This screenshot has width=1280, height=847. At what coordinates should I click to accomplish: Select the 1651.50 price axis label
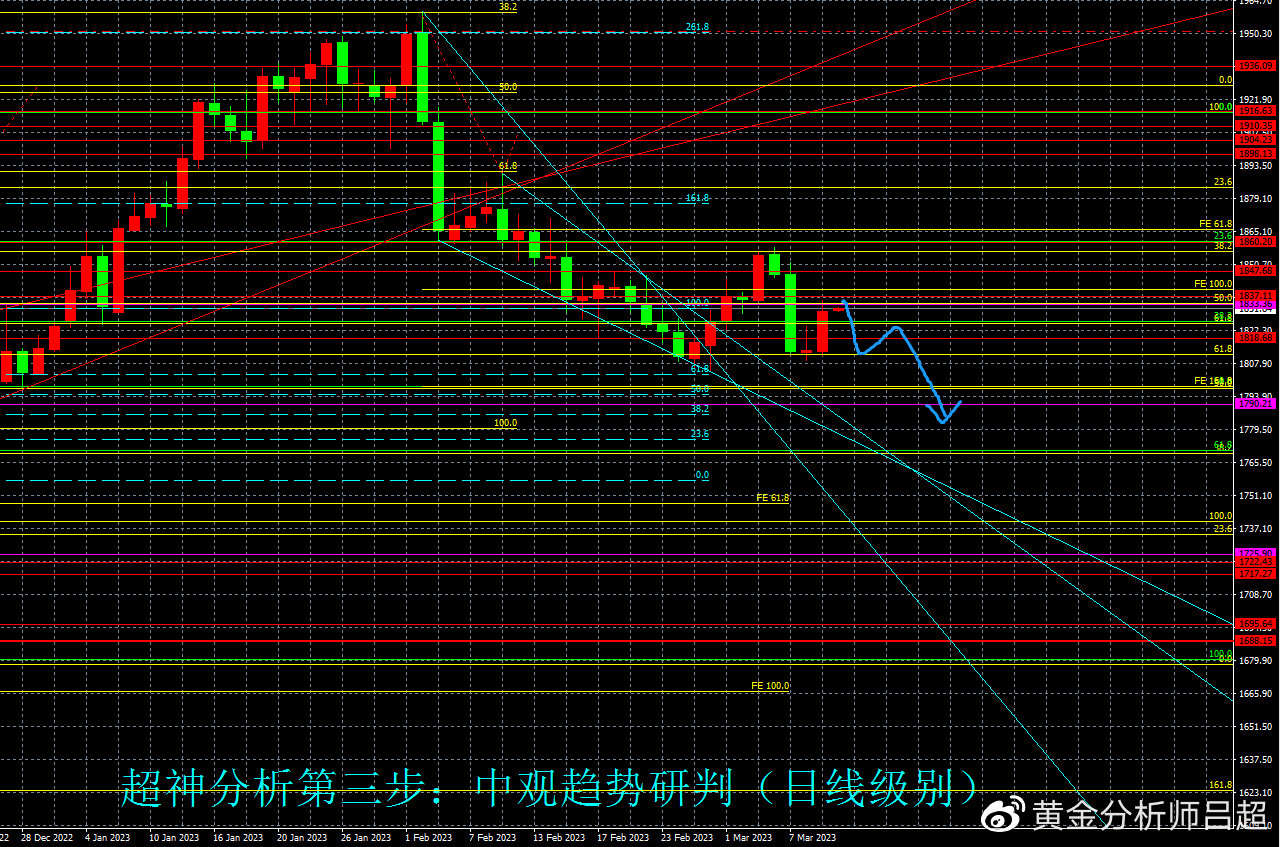[x=1256, y=727]
